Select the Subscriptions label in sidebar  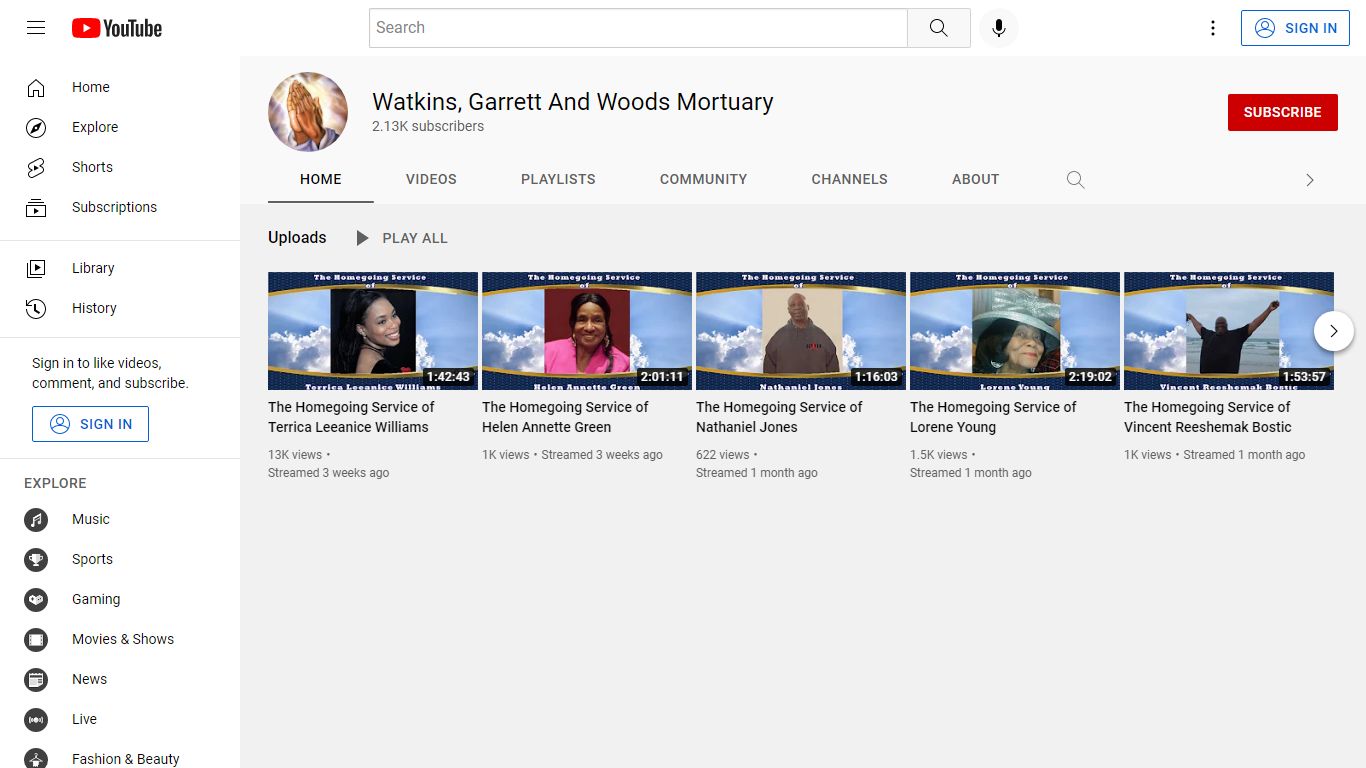click(114, 208)
